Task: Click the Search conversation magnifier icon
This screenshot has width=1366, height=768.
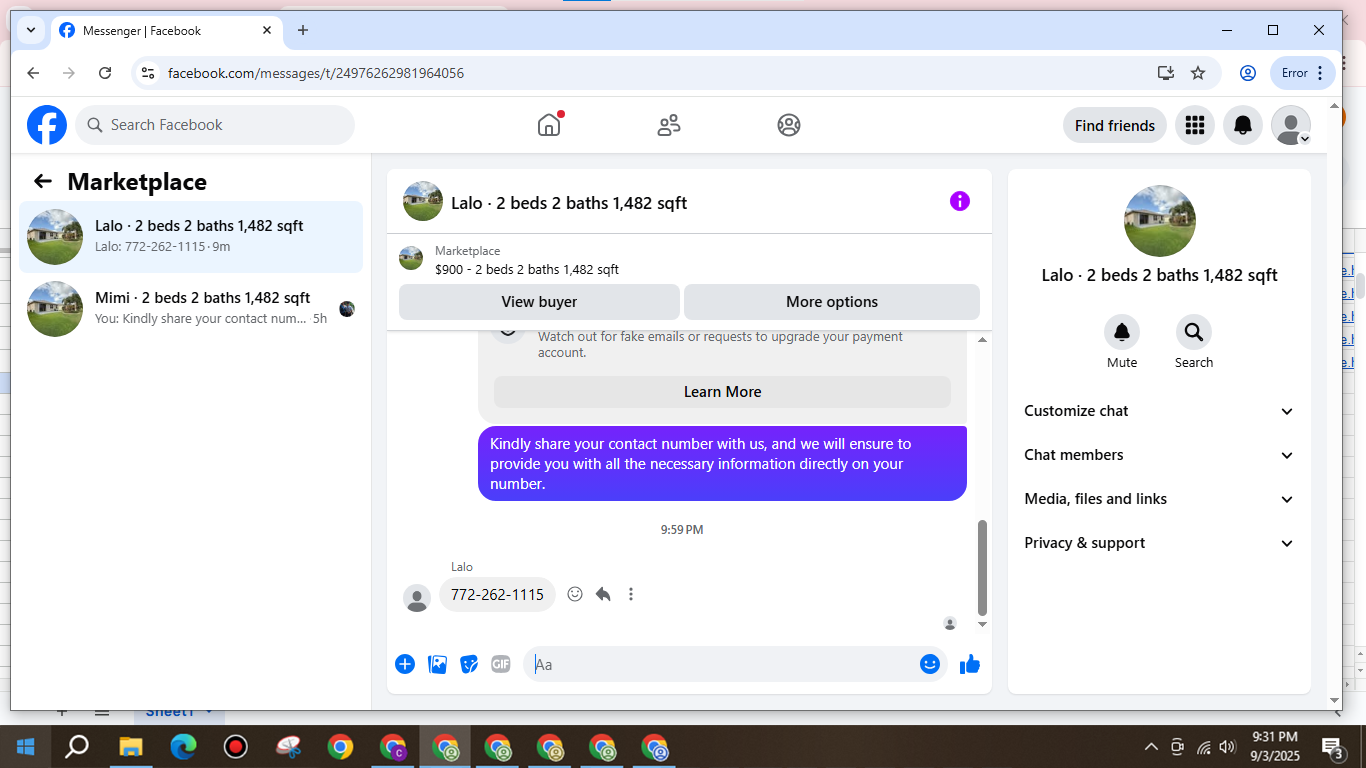Action: [1194, 332]
